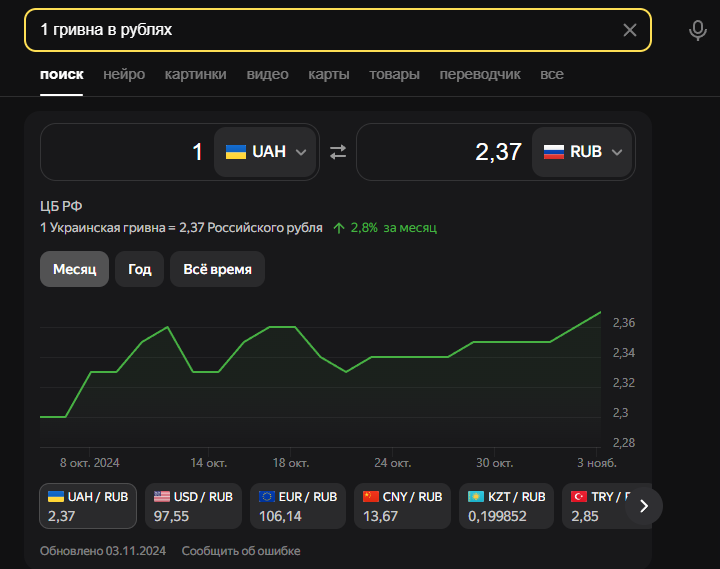This screenshot has height=569, width=720.
Task: Switch chart period to Год
Action: tap(140, 269)
